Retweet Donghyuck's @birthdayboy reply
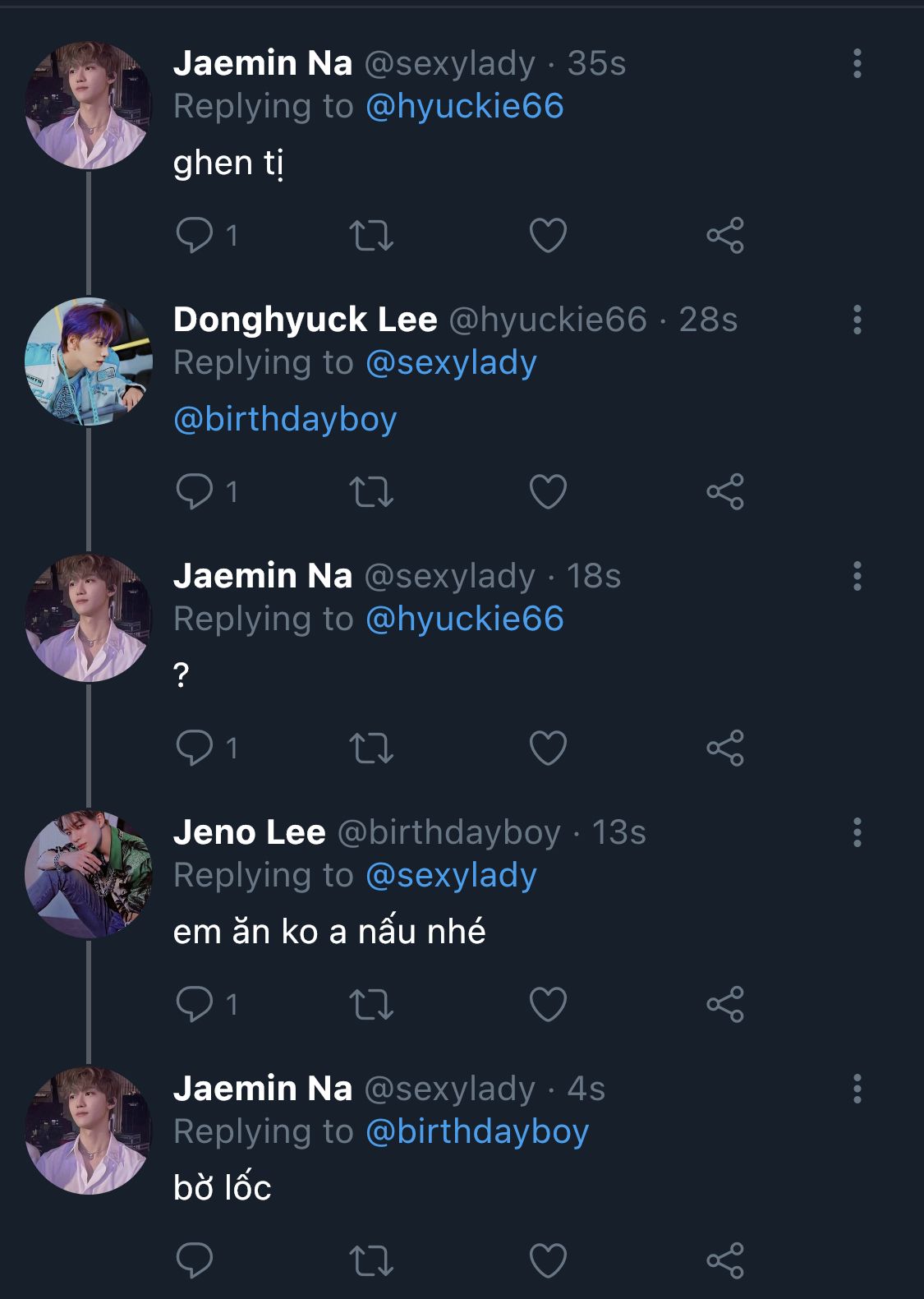Viewport: 924px width, 1299px height. coord(371,492)
